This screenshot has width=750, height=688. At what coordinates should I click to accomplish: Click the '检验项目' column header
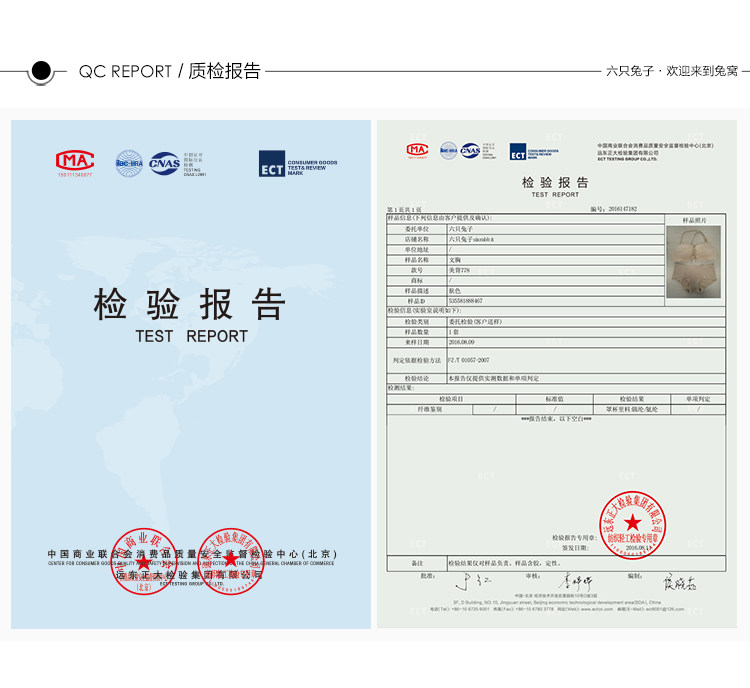click(x=451, y=399)
